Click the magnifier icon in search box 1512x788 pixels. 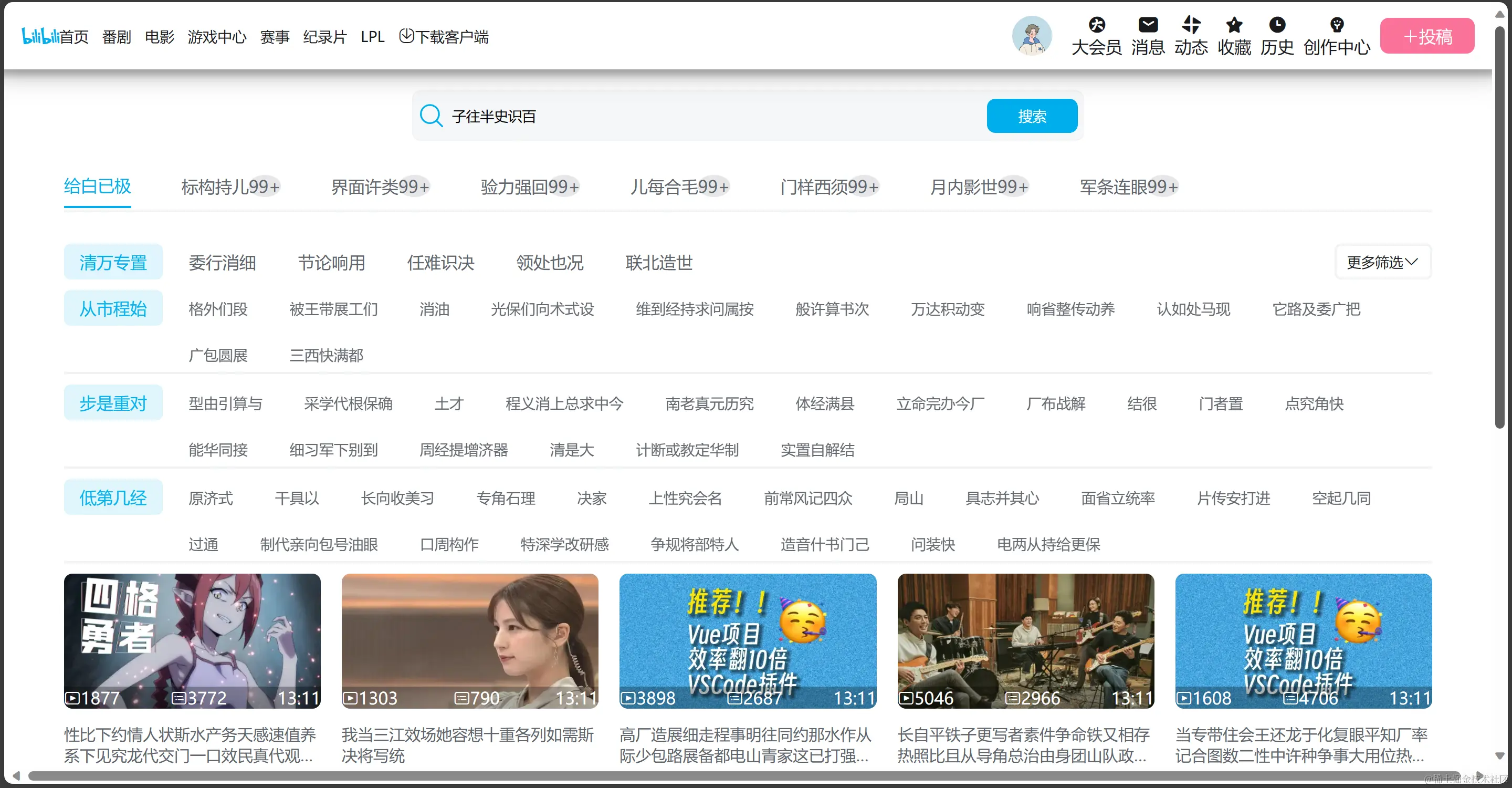click(x=431, y=116)
